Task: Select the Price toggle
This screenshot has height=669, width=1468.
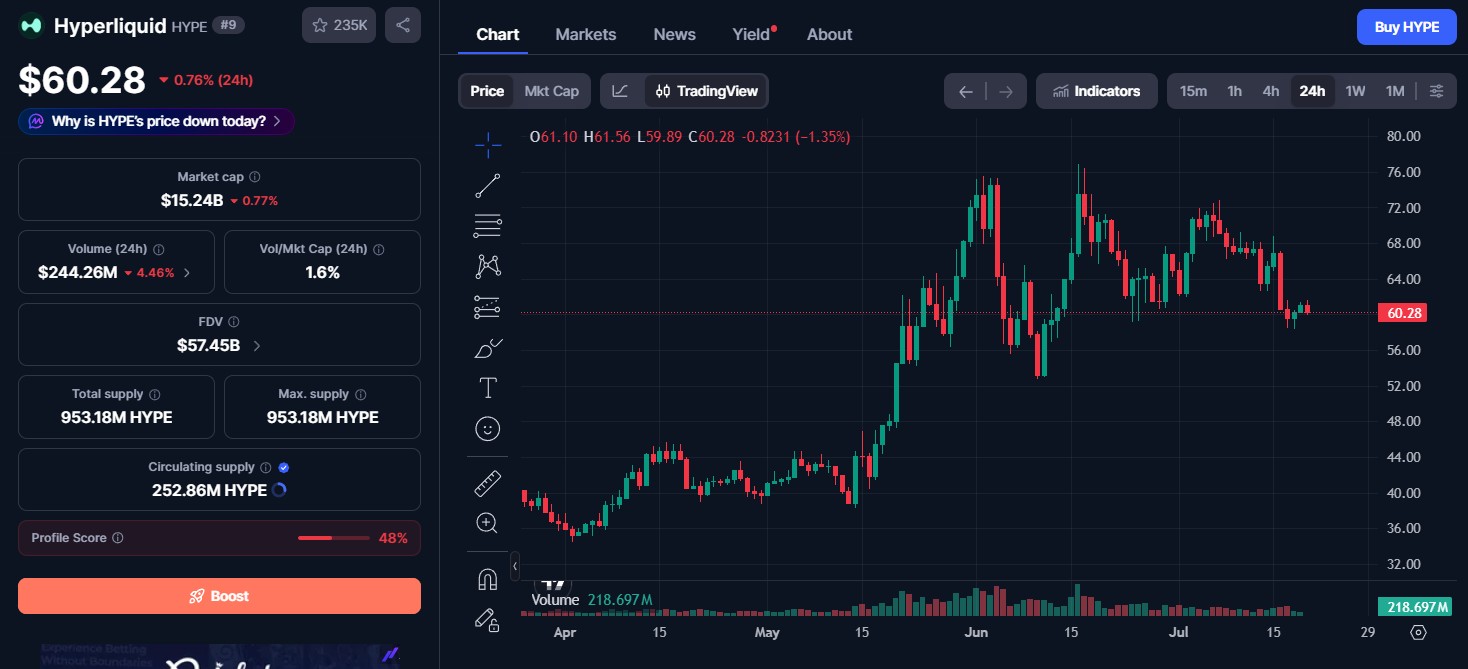Action: (x=487, y=91)
